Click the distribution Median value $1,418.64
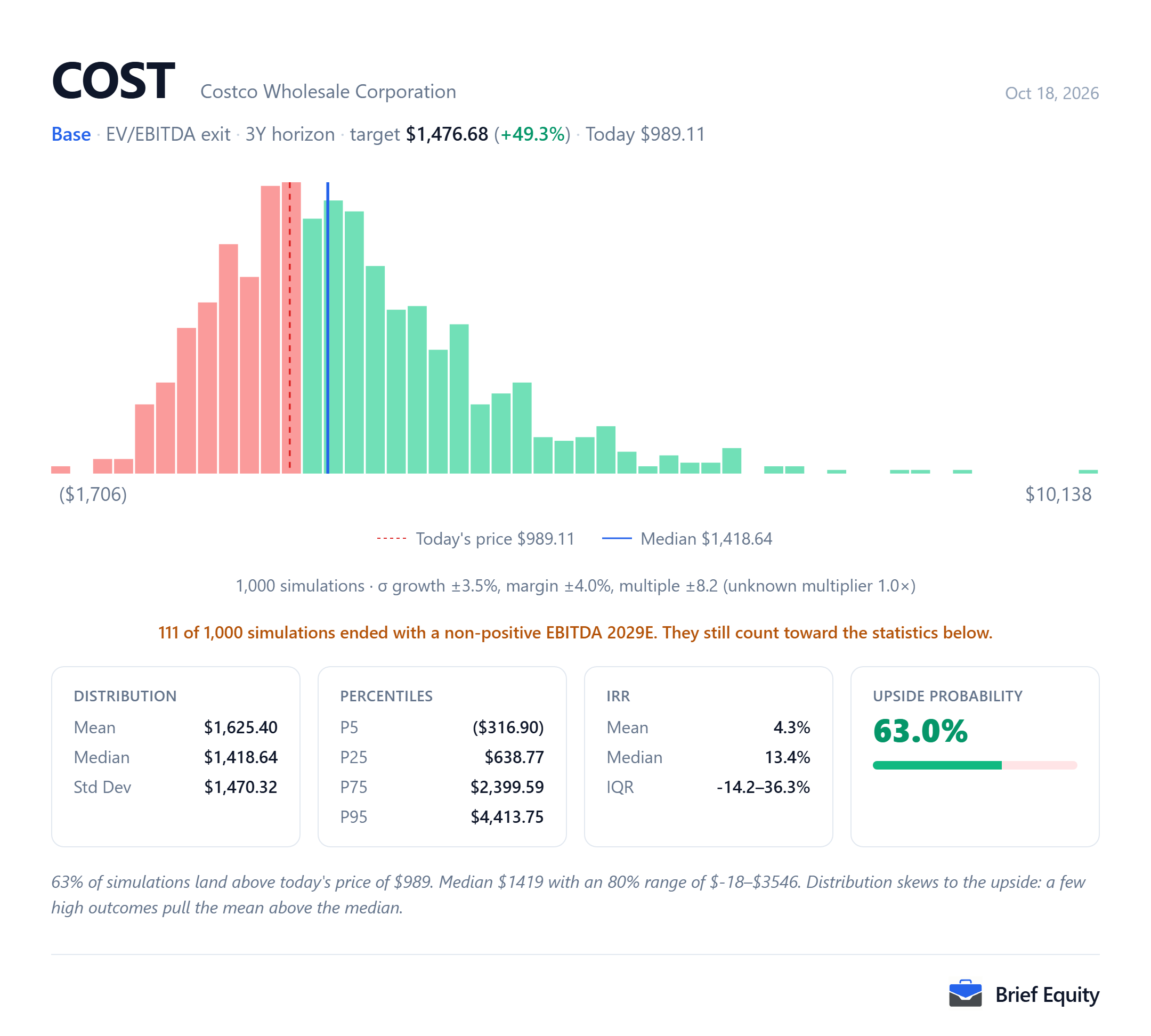Image resolution: width=1151 pixels, height=1036 pixels. pyautogui.click(x=241, y=757)
